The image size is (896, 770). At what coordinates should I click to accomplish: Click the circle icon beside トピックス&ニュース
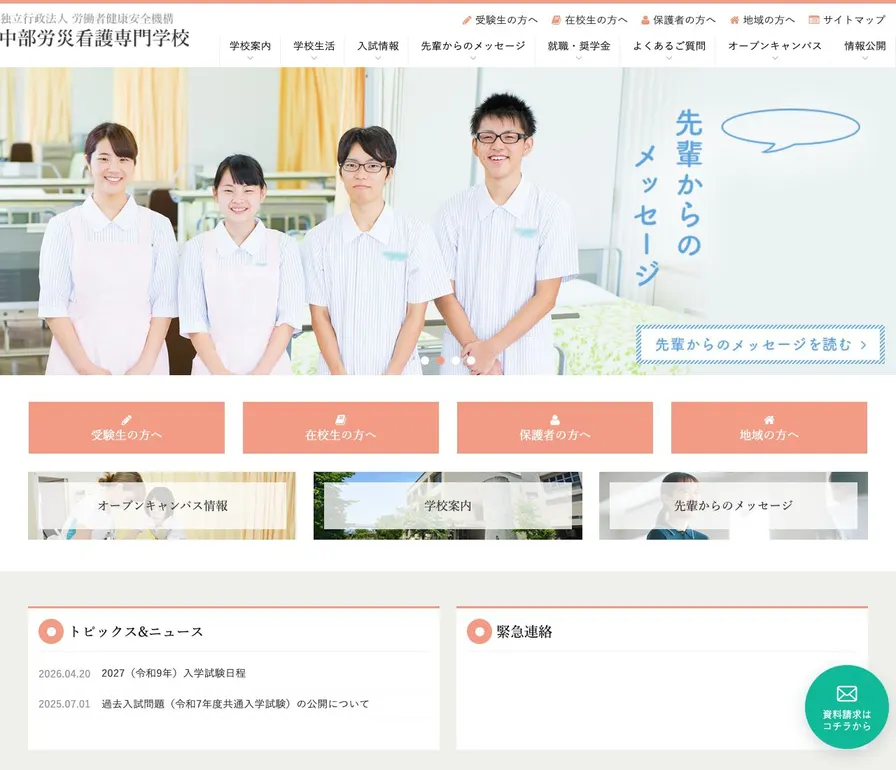51,631
